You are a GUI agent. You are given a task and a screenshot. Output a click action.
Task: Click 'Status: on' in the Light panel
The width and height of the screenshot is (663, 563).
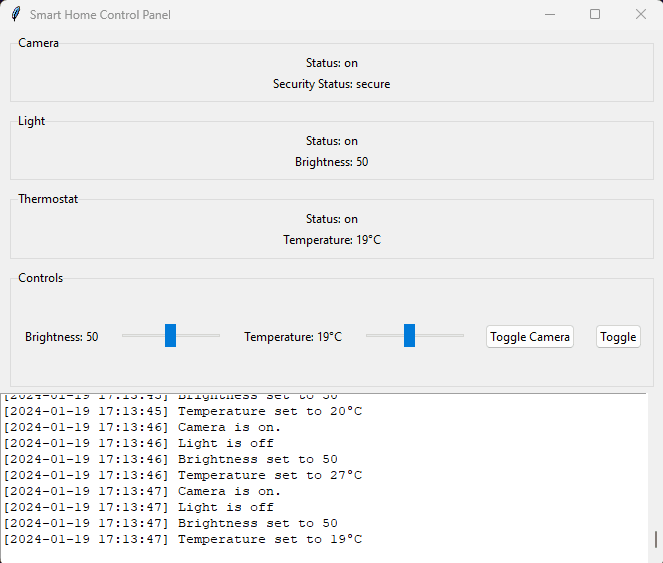[x=332, y=141]
